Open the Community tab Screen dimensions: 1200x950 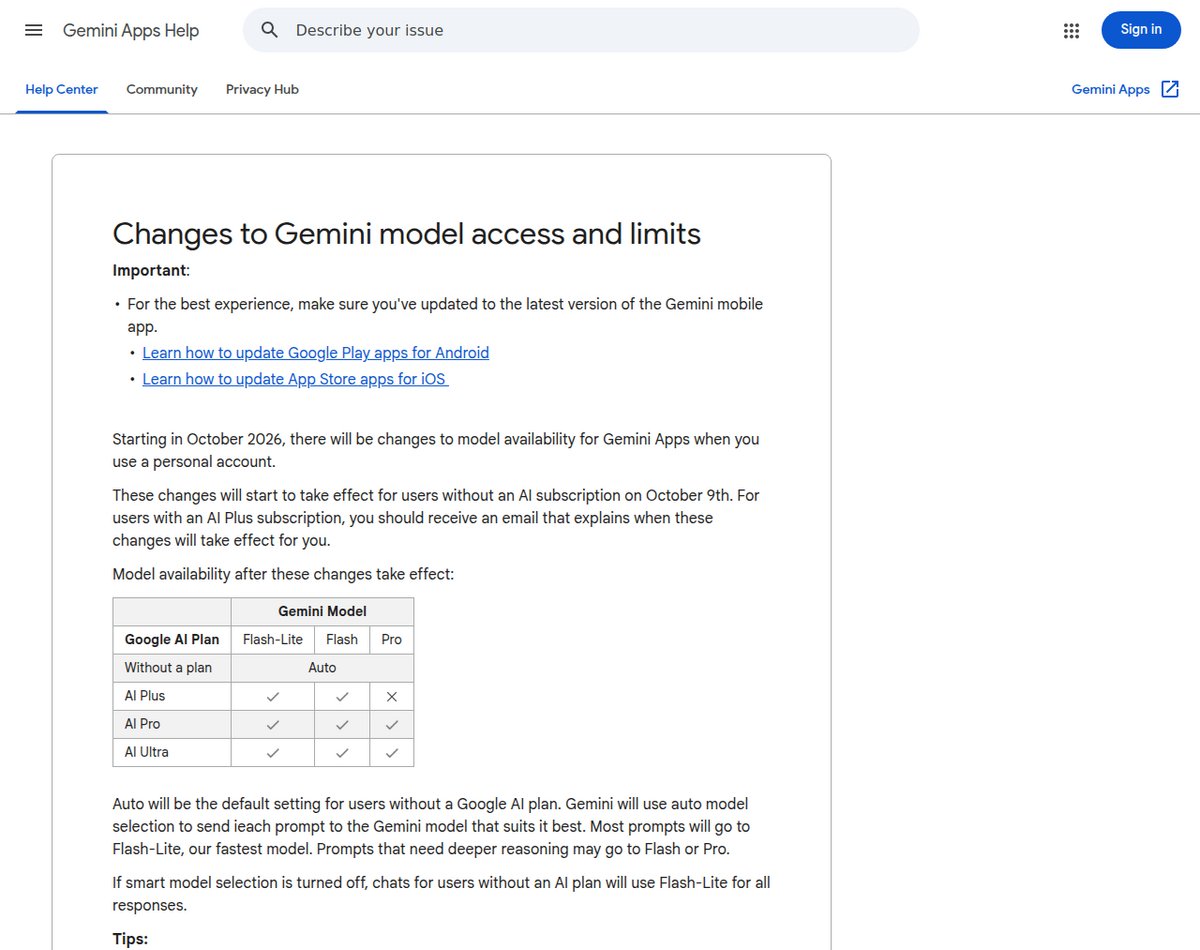pyautogui.click(x=162, y=89)
